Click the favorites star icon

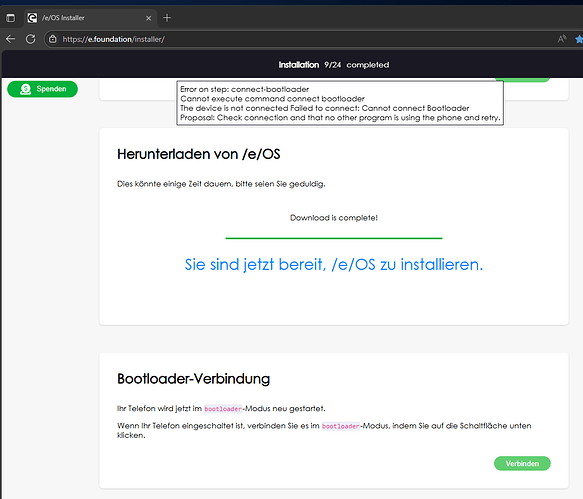coord(579,39)
